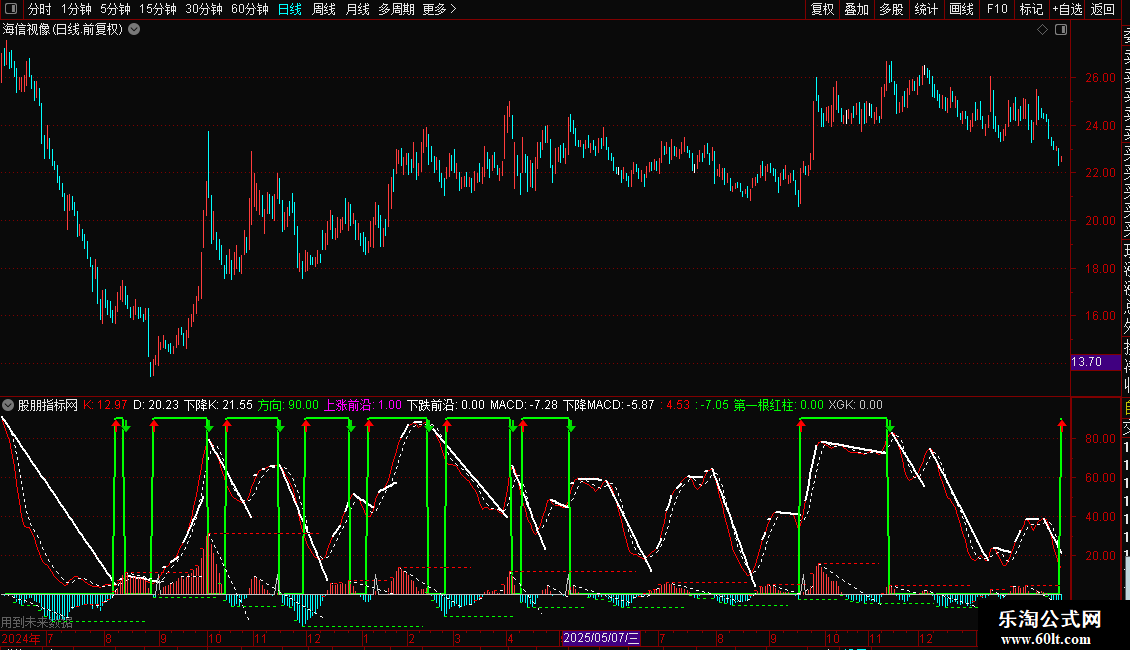Switch to the 分时 intraday view
The height and width of the screenshot is (650, 1130).
point(39,9)
